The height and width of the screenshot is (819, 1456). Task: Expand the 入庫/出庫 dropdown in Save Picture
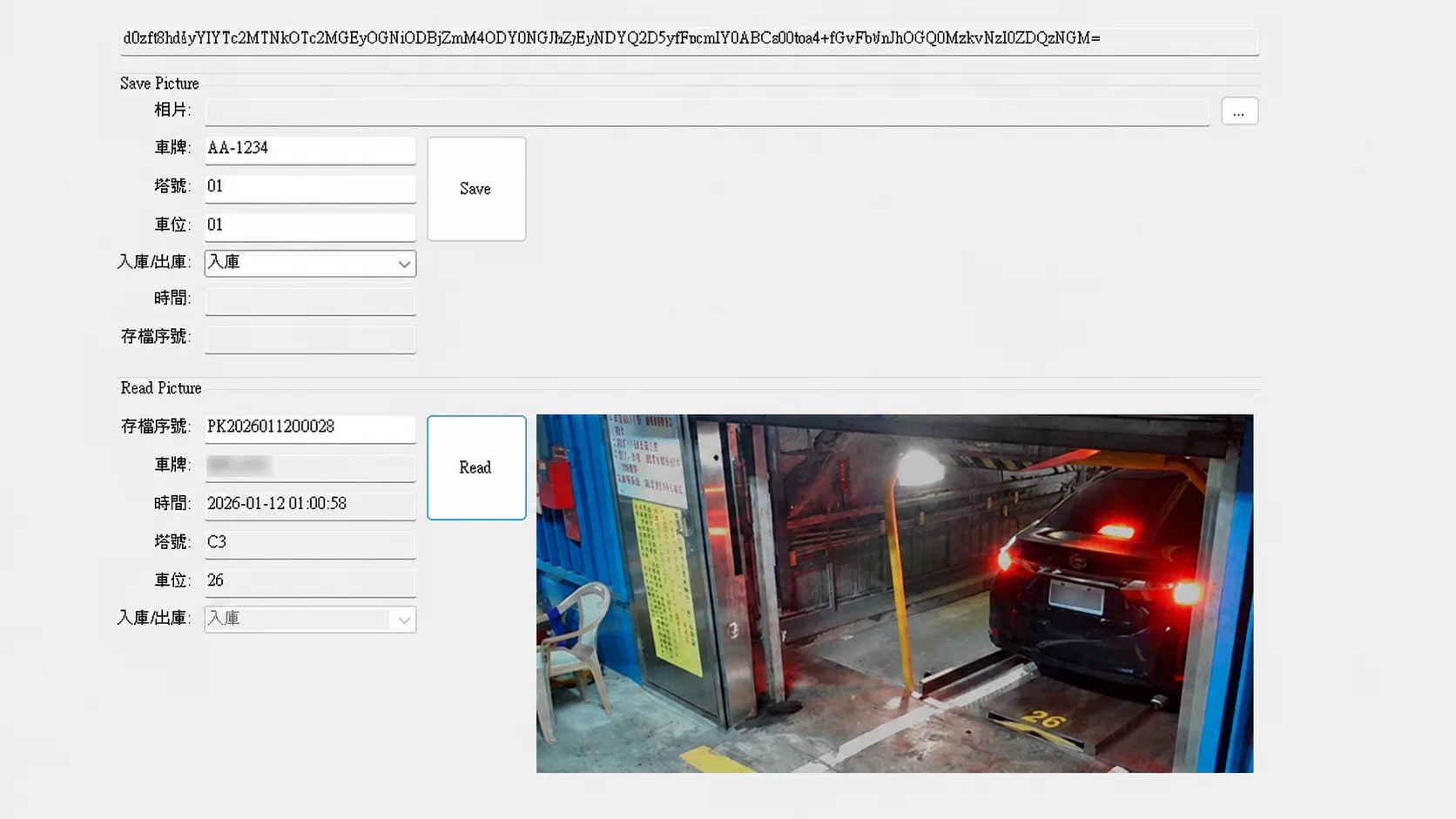point(310,263)
